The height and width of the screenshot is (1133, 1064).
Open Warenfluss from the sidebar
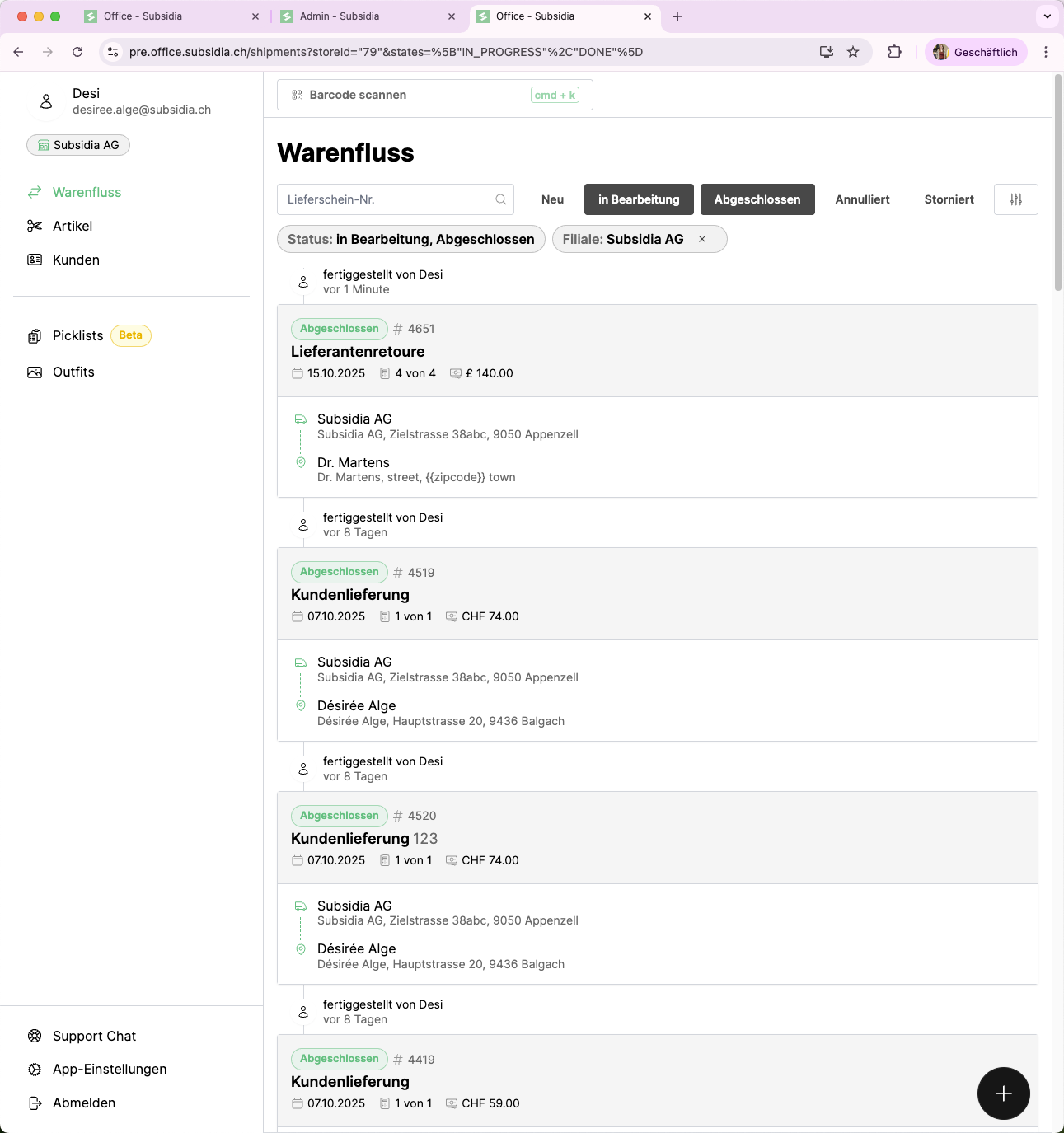(87, 192)
